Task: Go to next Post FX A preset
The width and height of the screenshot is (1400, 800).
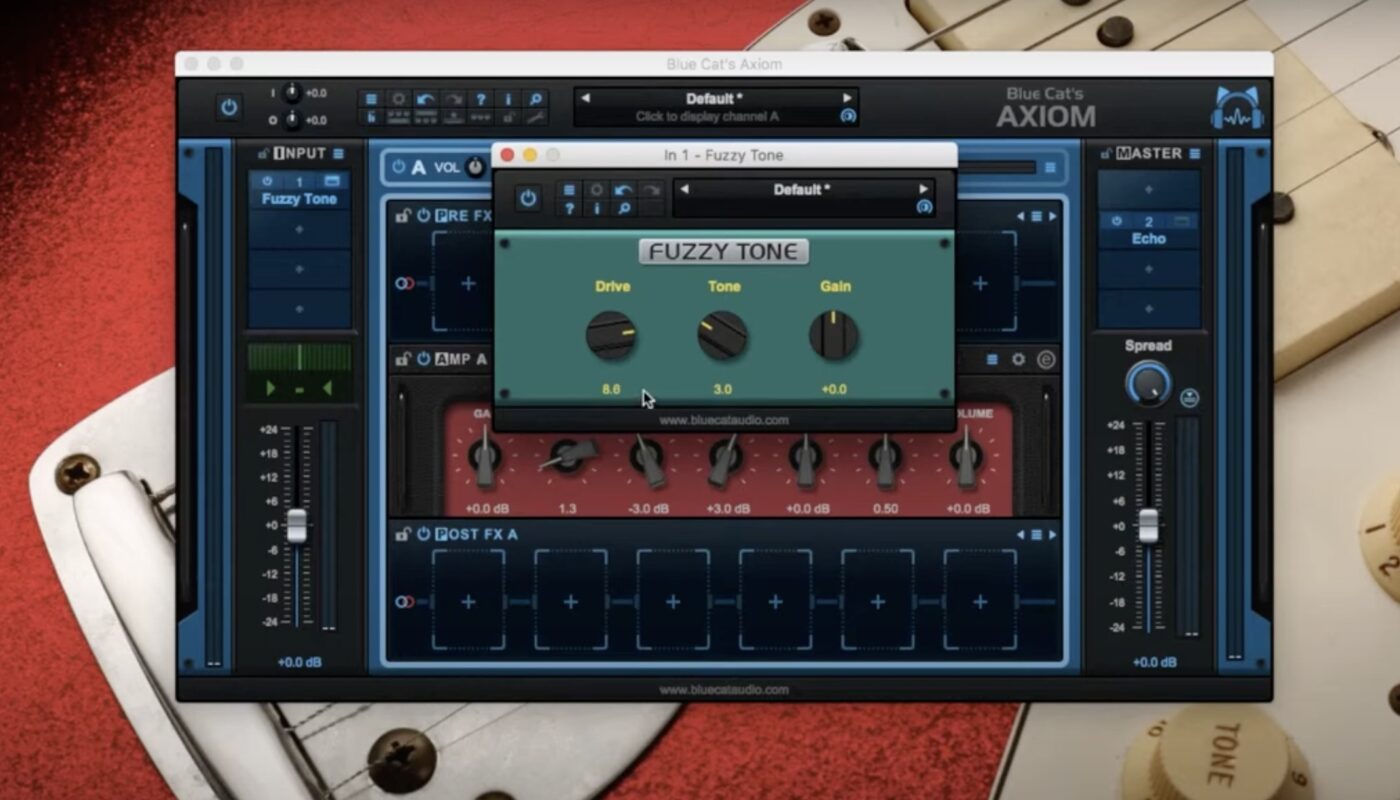Action: tap(1052, 534)
